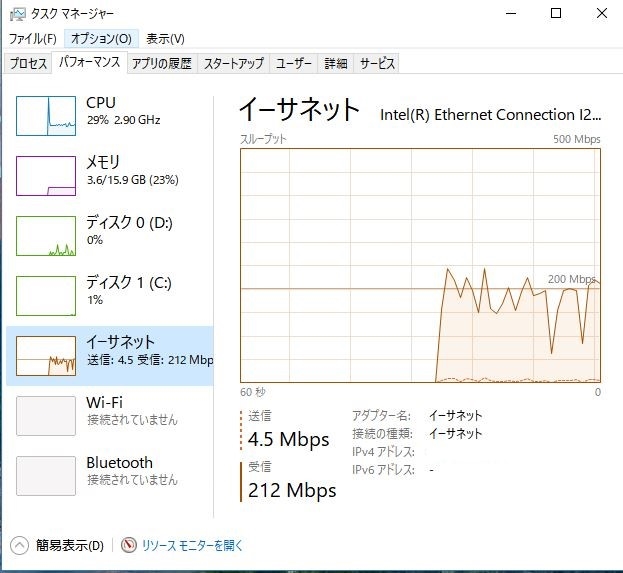The image size is (623, 573).
Task: Click the Resource Monitor icon
Action: click(128, 546)
